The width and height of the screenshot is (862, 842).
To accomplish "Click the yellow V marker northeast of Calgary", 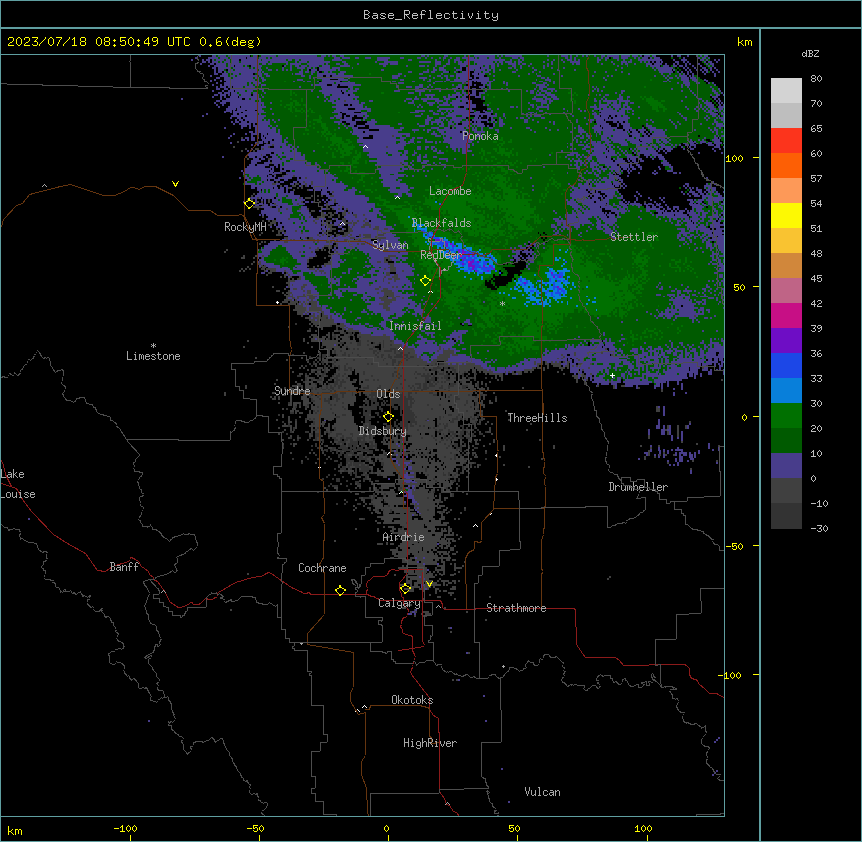I will [429, 584].
